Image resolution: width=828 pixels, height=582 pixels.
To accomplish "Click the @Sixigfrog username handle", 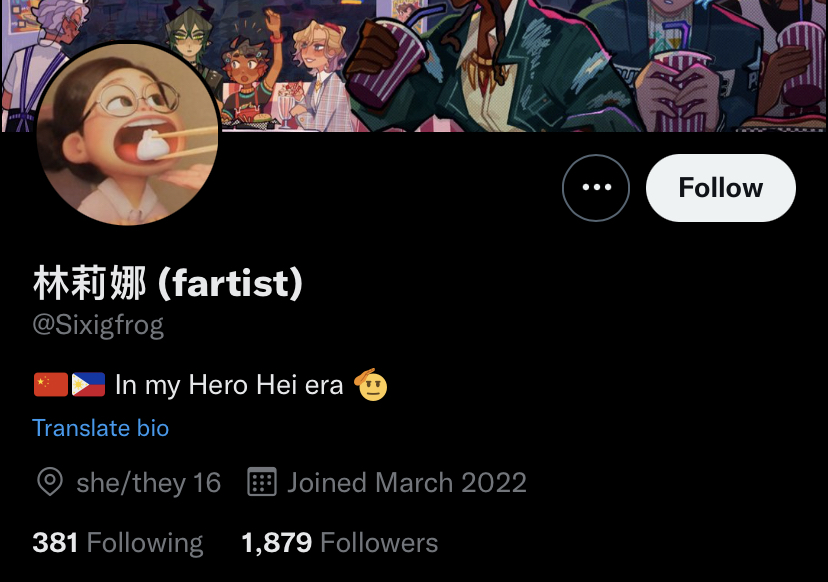I will coord(98,325).
